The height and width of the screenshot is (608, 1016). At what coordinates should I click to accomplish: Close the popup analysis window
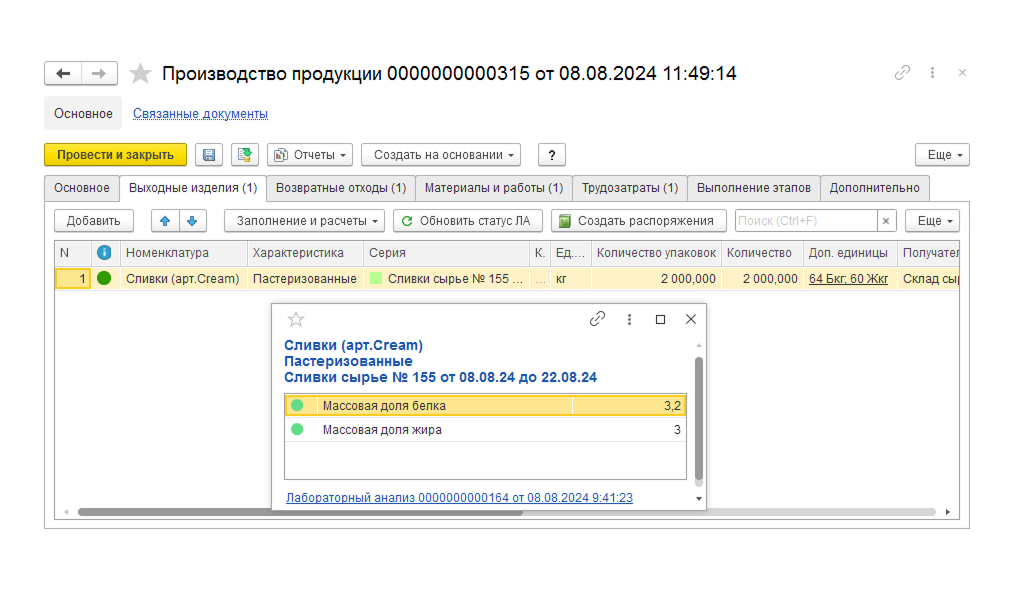pyautogui.click(x=691, y=319)
